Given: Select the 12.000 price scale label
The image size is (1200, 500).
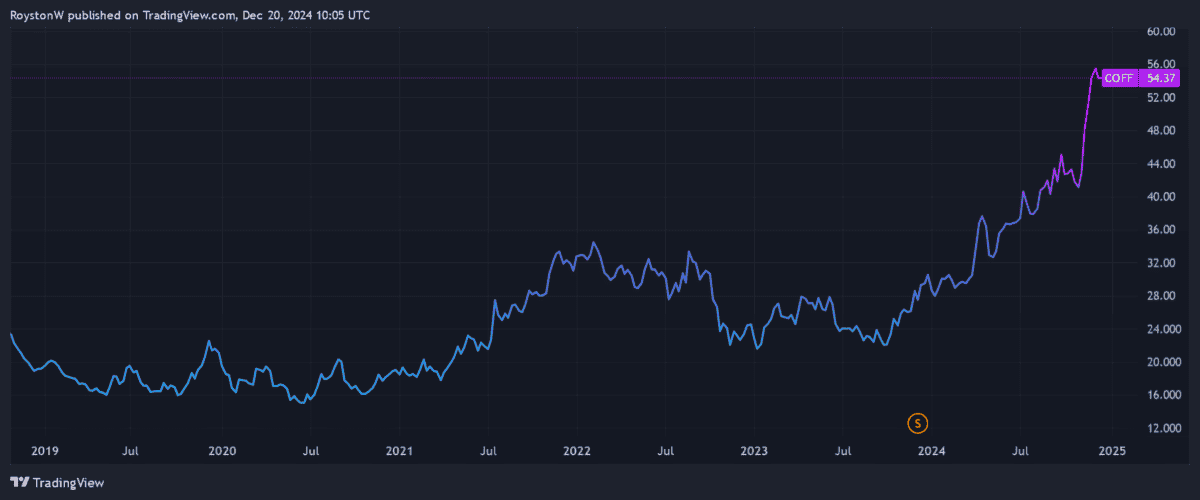Looking at the screenshot, I should point(1160,428).
